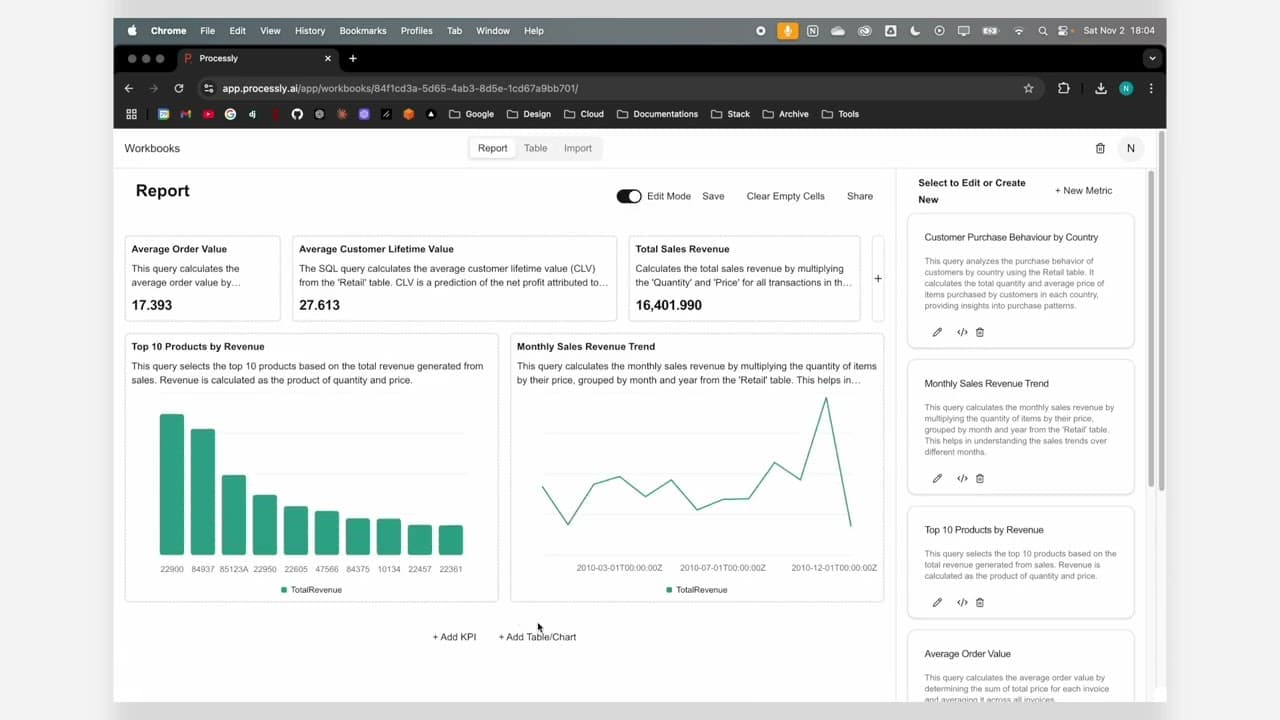Toggle TotalRevenue legend on the line chart
Image resolution: width=1280 pixels, height=720 pixels.
pyautogui.click(x=696, y=590)
